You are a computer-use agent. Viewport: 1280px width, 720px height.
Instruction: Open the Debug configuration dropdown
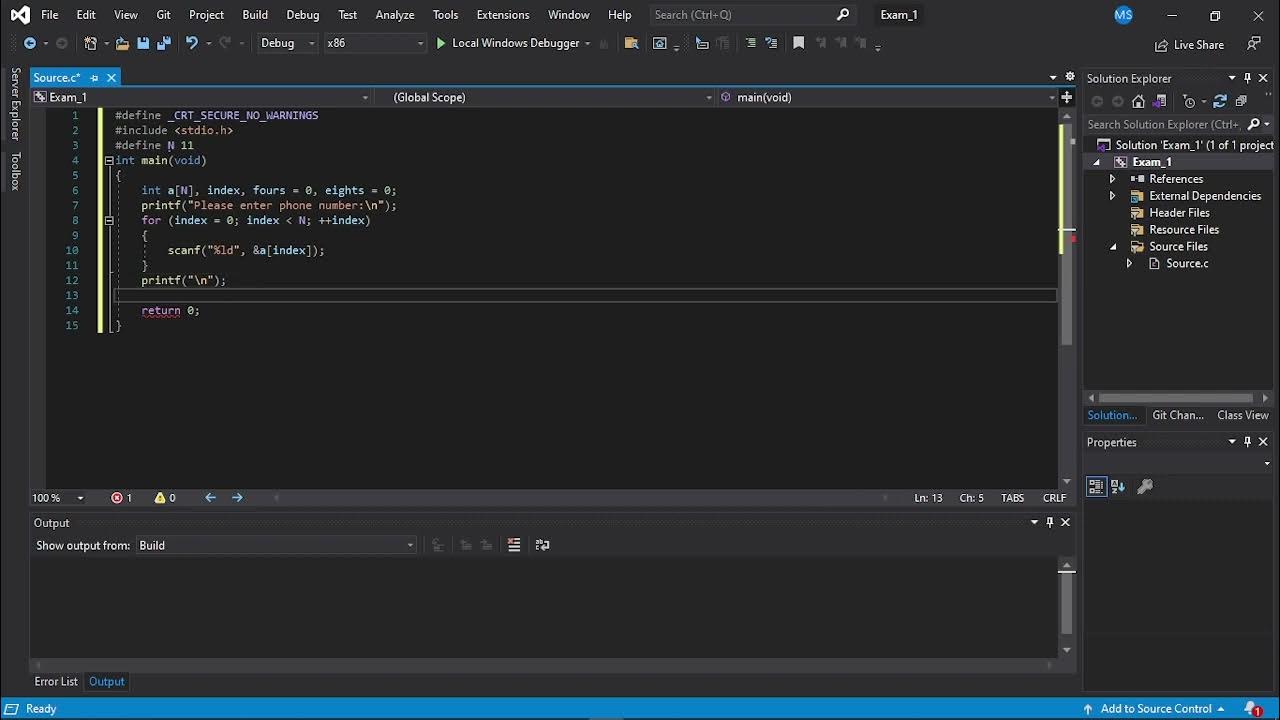pos(287,43)
